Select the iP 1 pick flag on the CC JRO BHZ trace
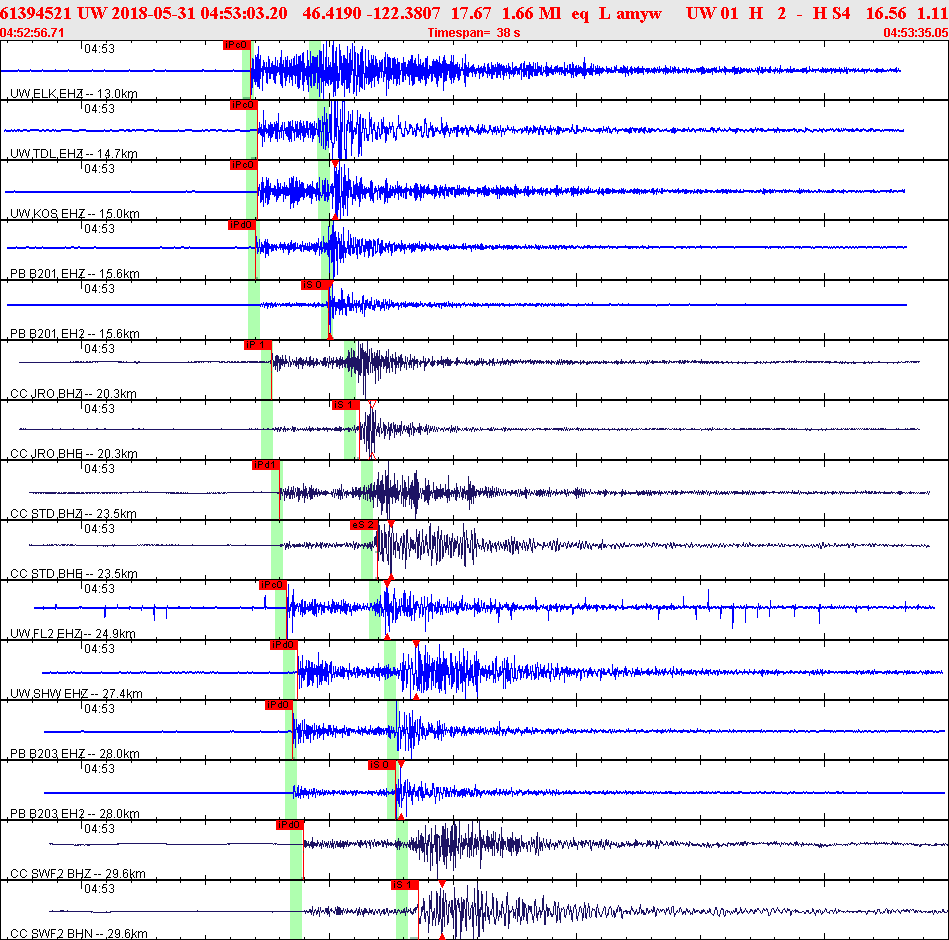949x940 pixels. pos(257,345)
